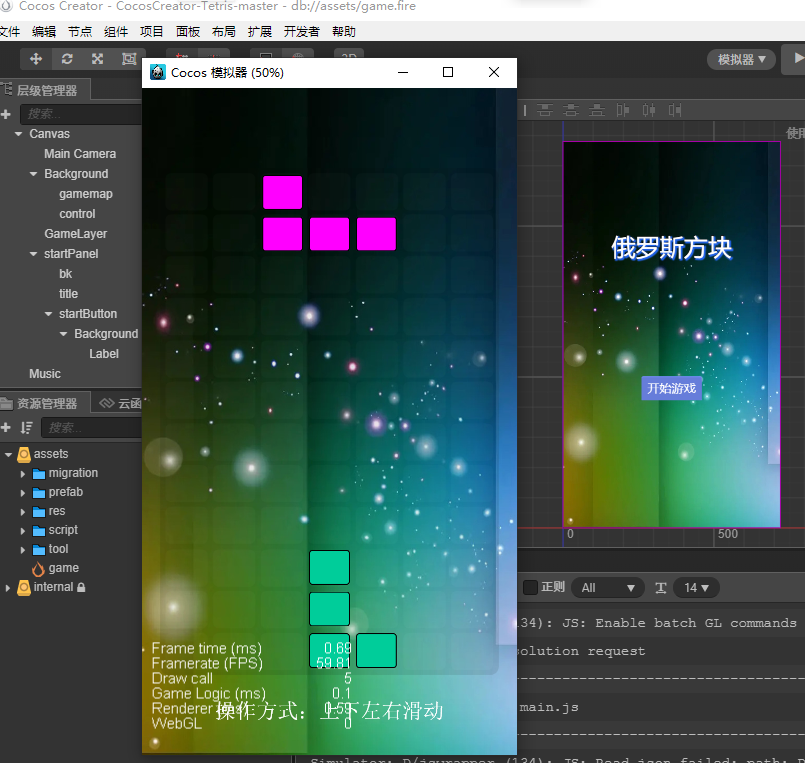This screenshot has height=763, width=805.
Task: Select the move transform tool
Action: pos(35,59)
